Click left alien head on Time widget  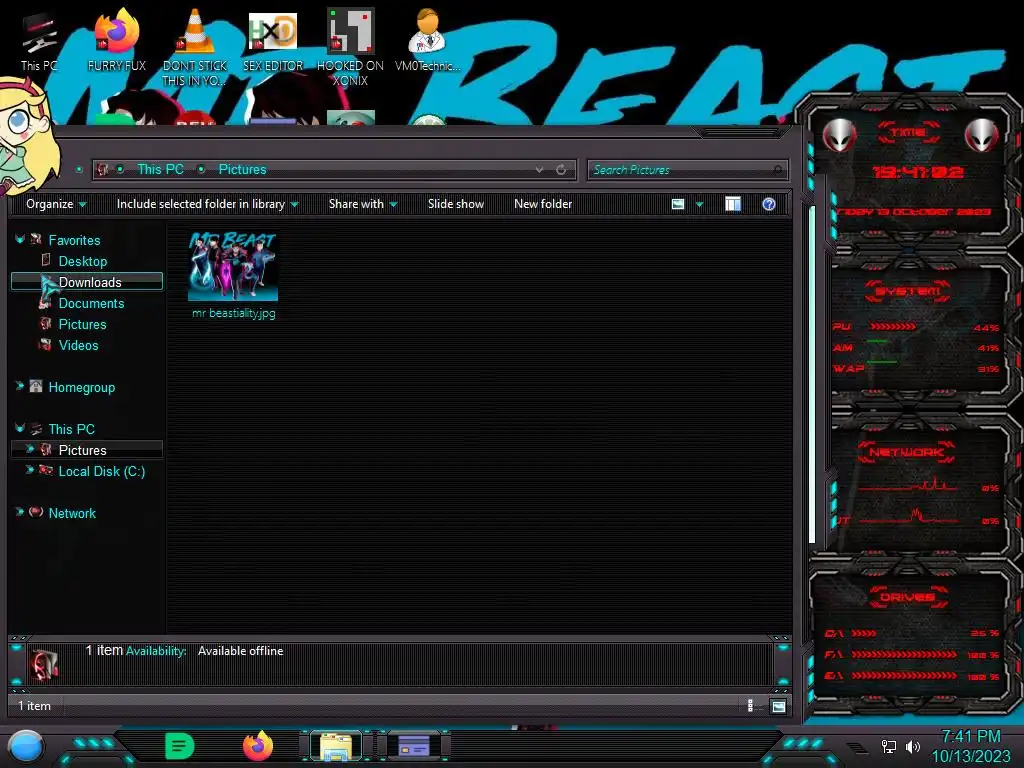tap(839, 136)
